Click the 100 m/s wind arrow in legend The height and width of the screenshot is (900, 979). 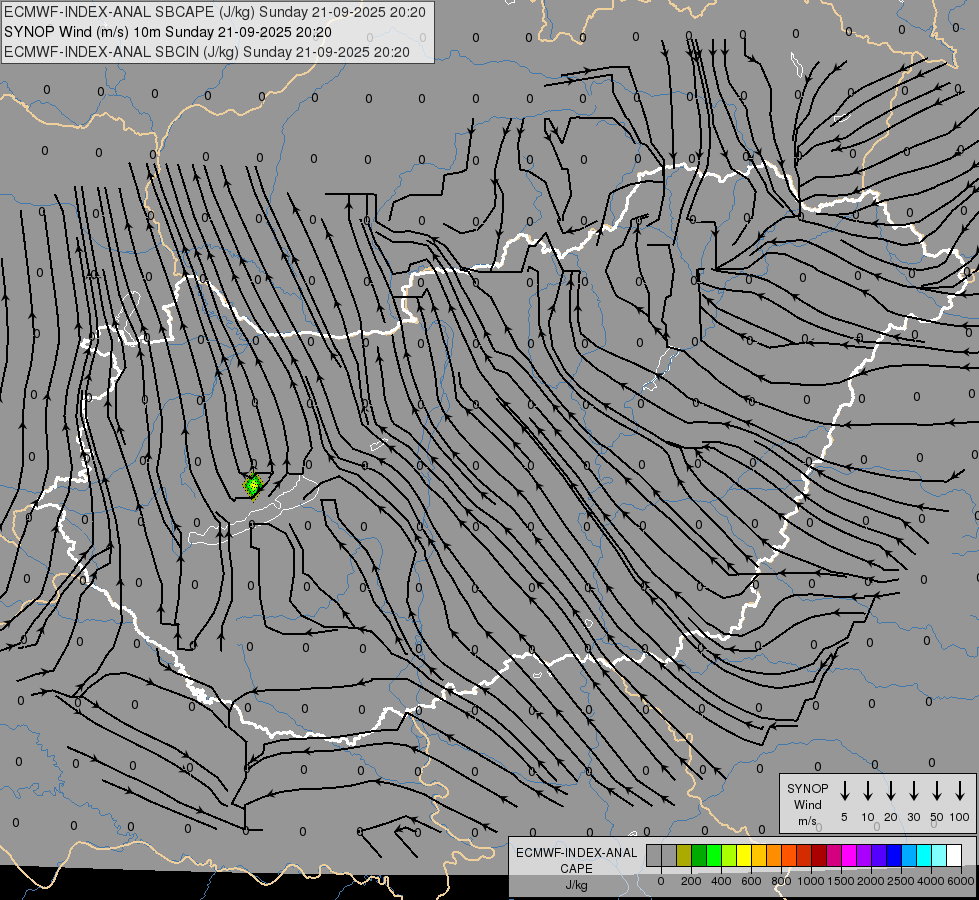[960, 791]
